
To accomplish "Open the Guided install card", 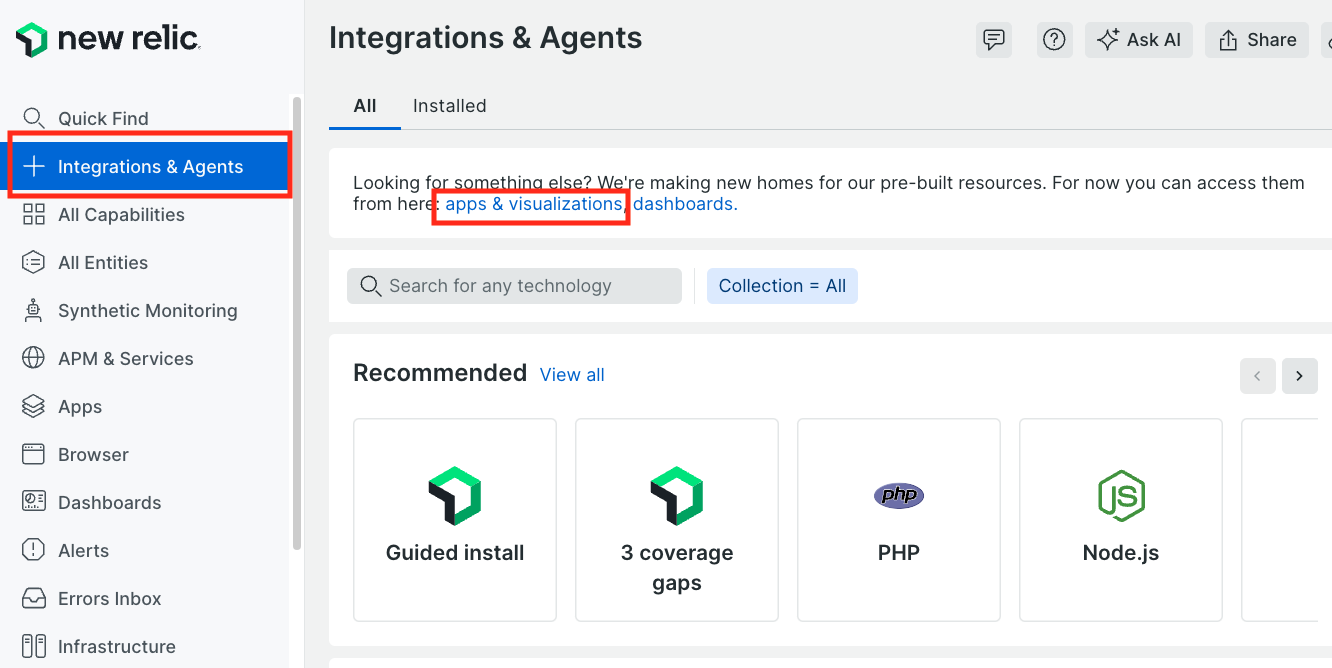I will coord(455,520).
